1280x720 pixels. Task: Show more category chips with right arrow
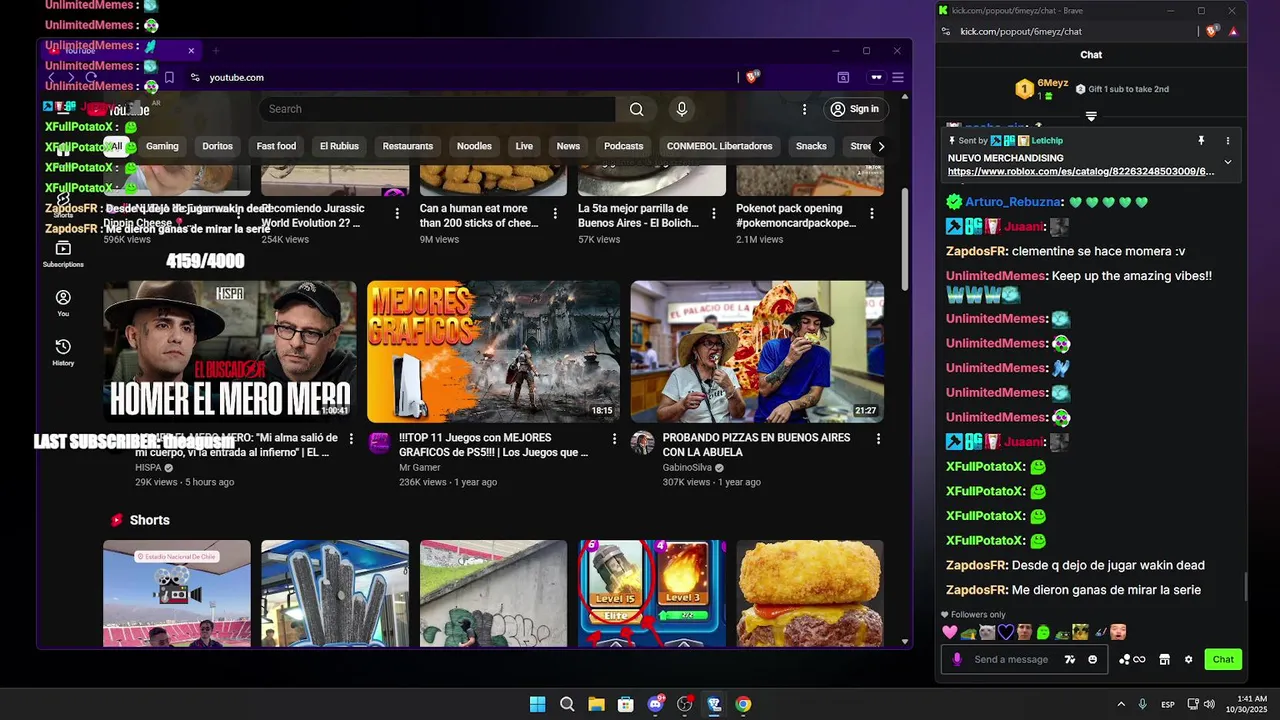(x=881, y=146)
